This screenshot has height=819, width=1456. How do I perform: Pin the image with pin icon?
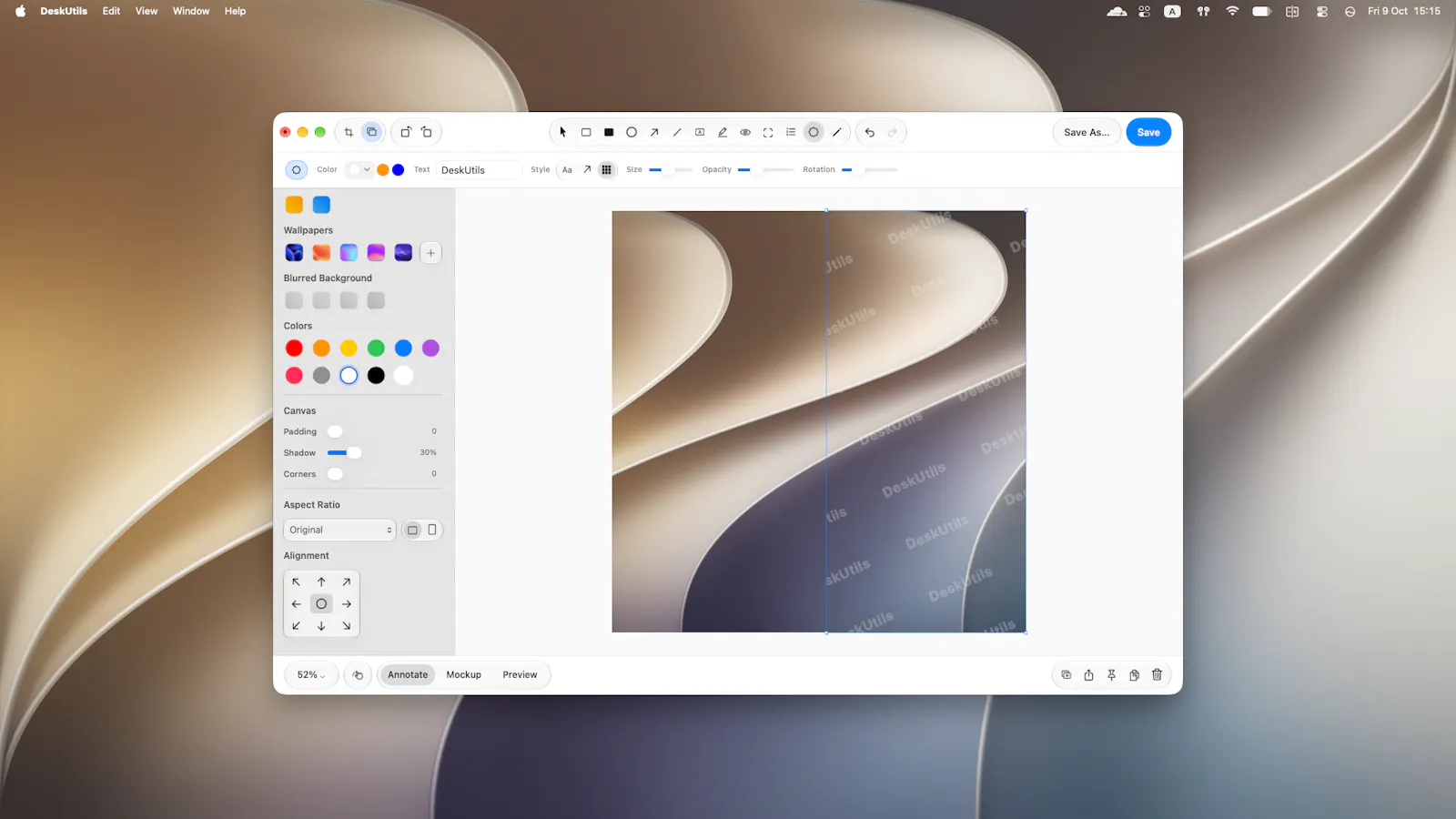[x=1111, y=674]
